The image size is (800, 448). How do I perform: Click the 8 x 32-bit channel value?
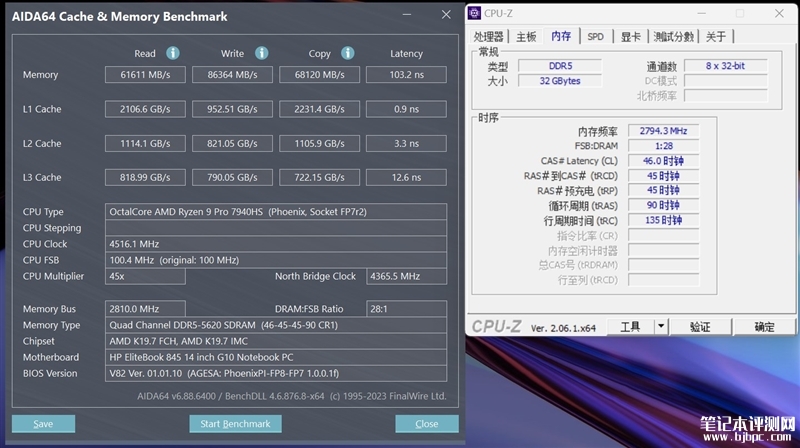tap(726, 66)
